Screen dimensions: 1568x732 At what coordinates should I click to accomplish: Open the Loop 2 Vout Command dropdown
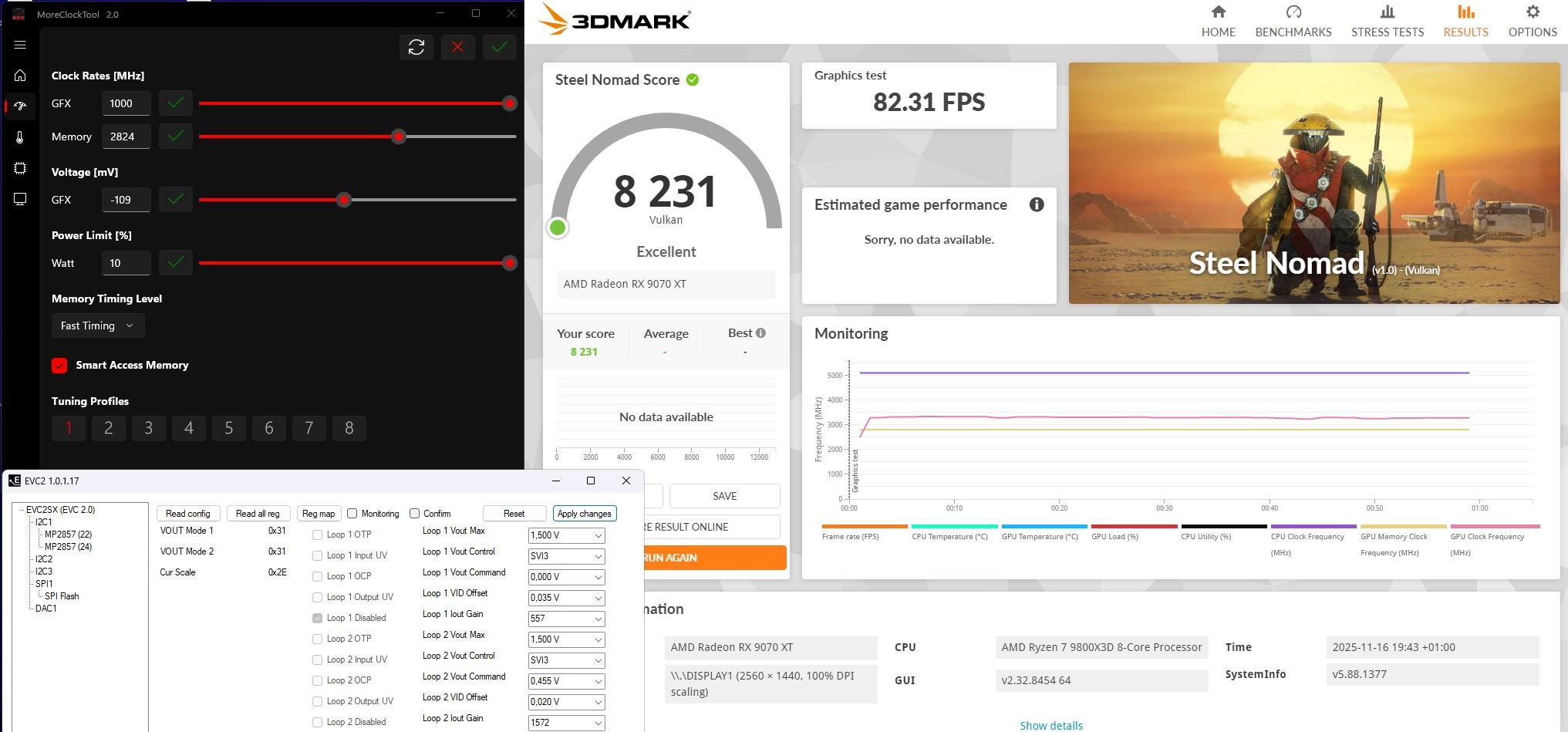click(x=566, y=681)
